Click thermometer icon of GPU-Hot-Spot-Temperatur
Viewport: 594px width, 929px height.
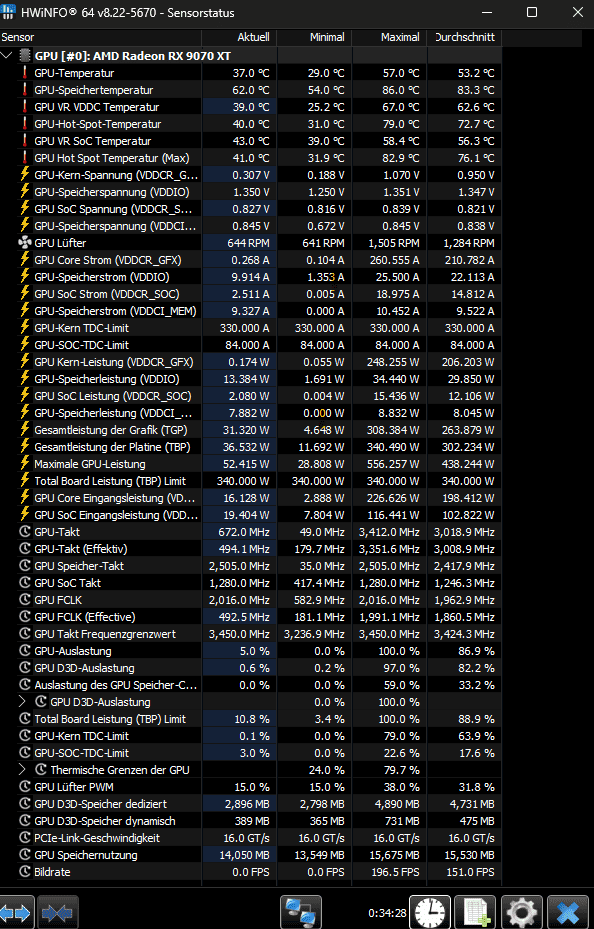[x=25, y=124]
